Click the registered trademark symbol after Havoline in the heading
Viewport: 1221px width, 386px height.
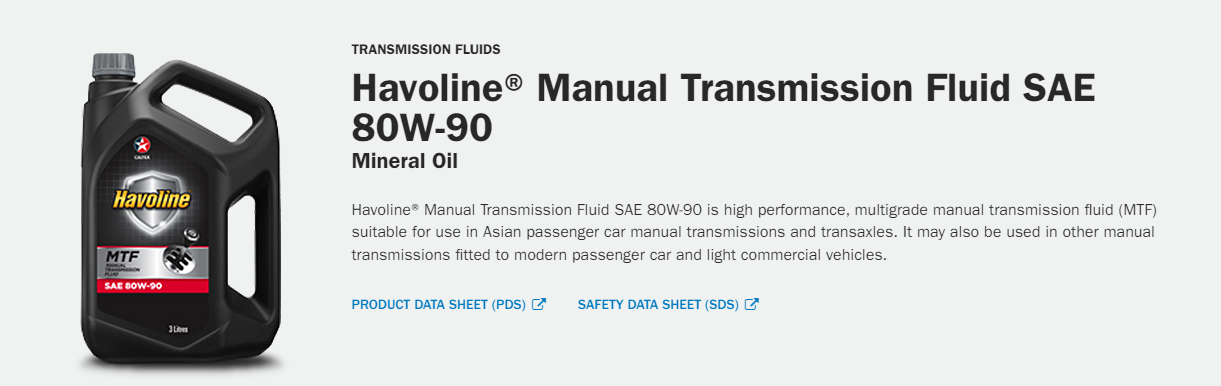click(513, 83)
